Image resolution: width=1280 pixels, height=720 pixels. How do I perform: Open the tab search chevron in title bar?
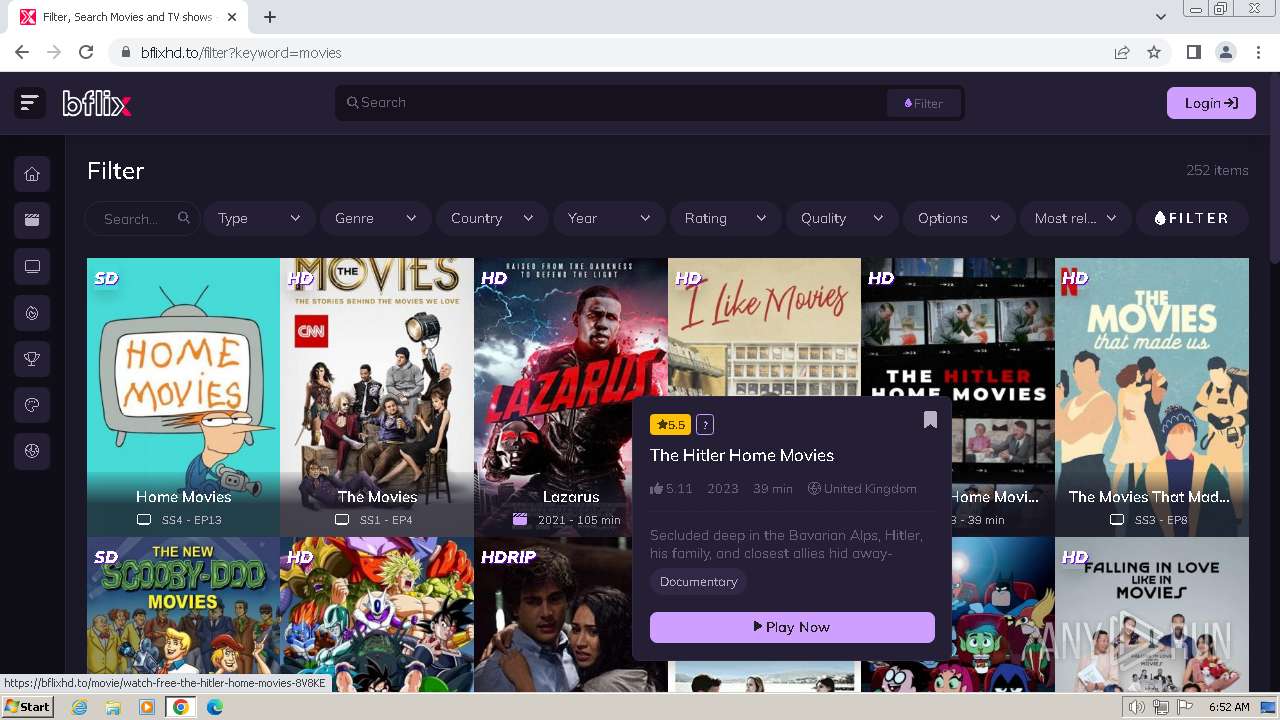1160,16
